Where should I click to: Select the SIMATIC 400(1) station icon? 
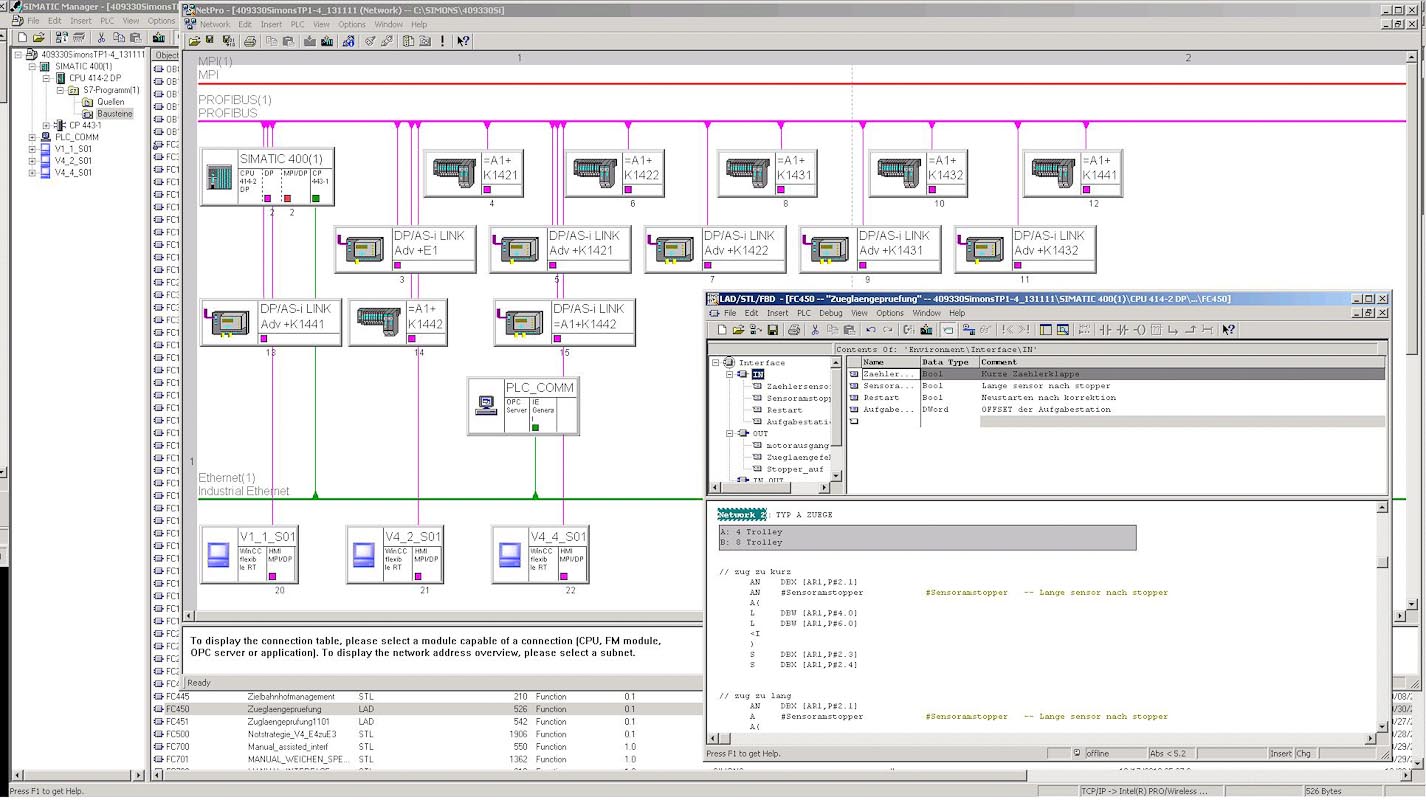[218, 177]
